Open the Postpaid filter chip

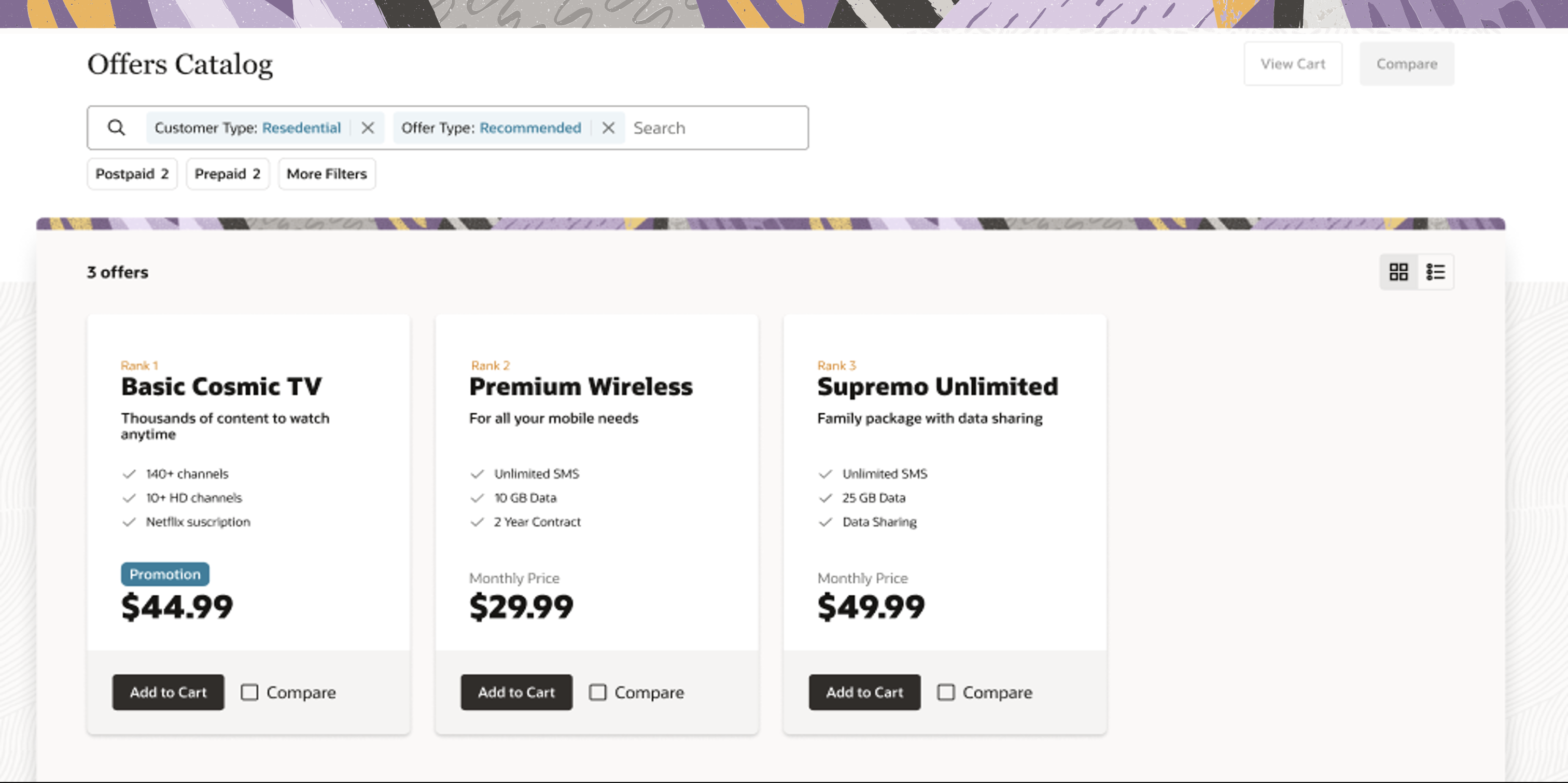coord(132,174)
